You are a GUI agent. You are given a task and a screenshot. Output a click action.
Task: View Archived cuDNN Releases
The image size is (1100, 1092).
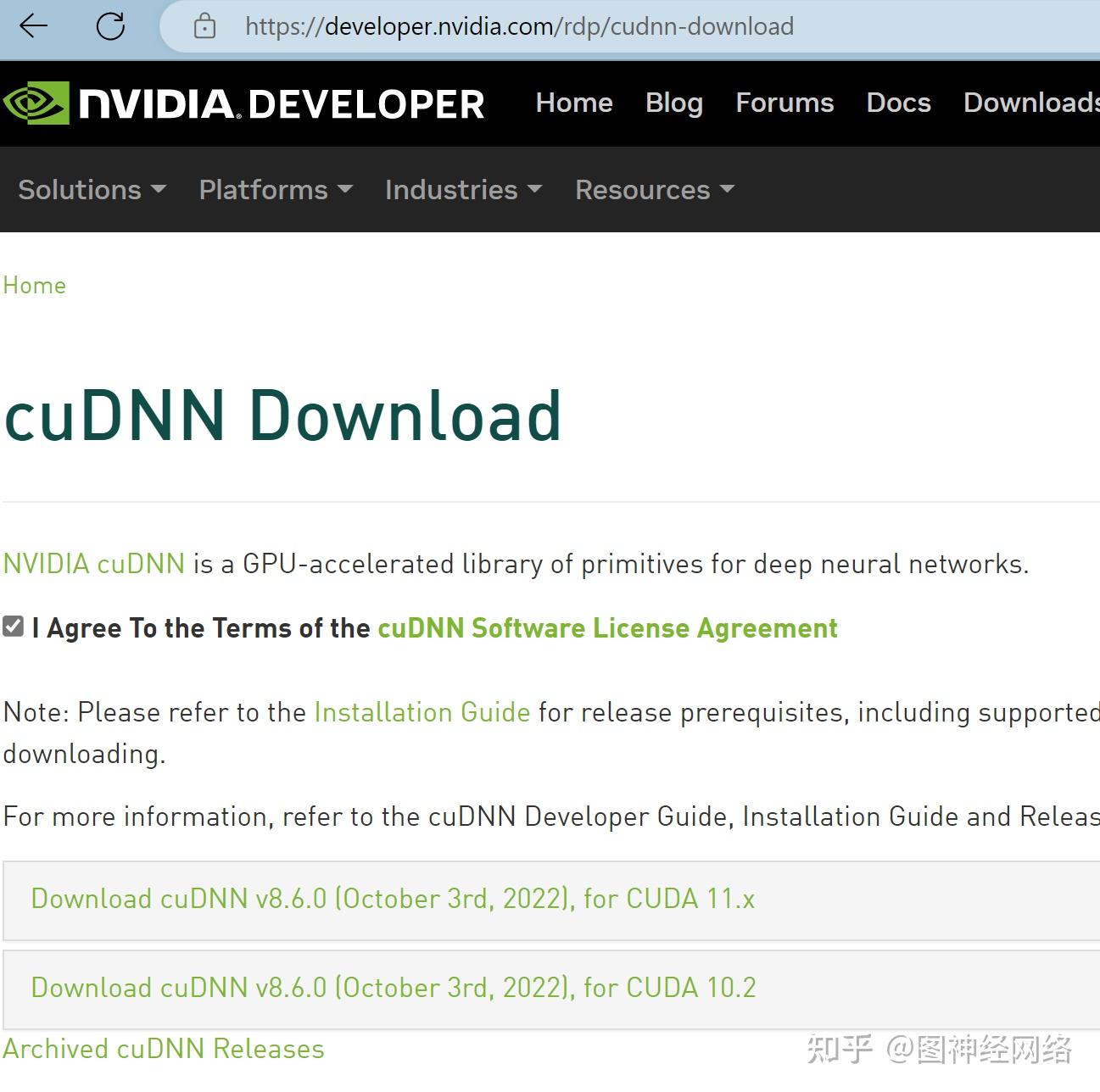[x=163, y=1049]
